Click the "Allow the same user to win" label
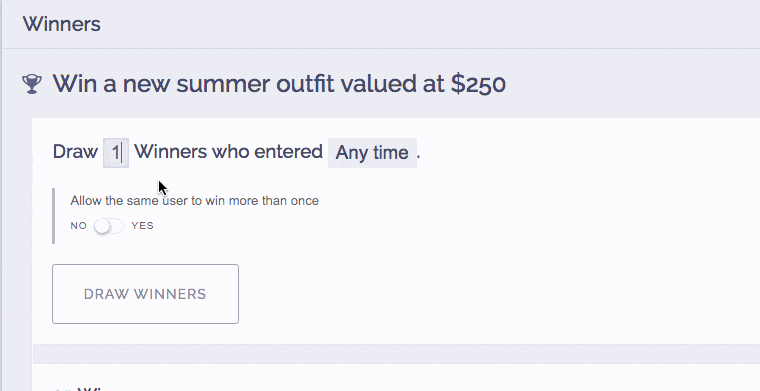The width and height of the screenshot is (760, 391). [194, 201]
